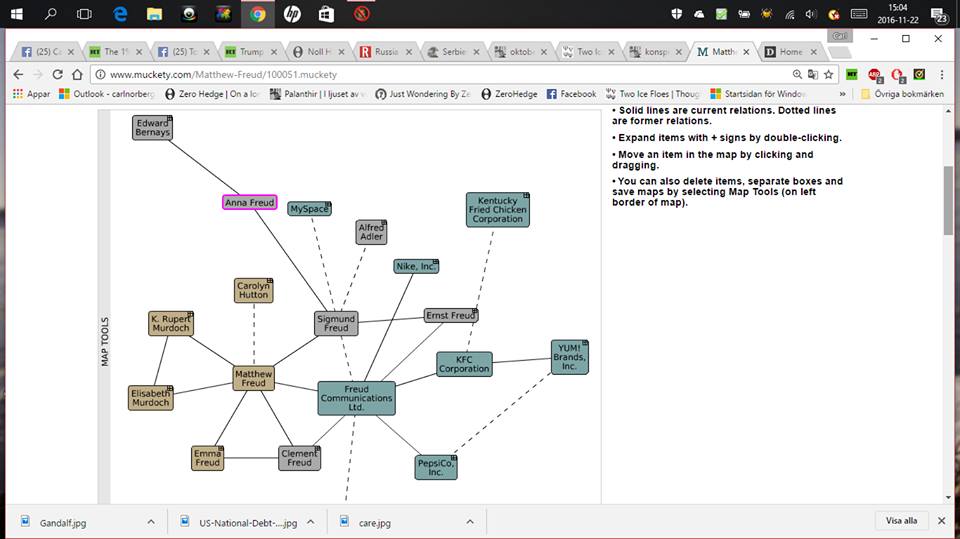Expand the US-National-Debt download menu arrow
The image size is (960, 539).
[x=310, y=521]
